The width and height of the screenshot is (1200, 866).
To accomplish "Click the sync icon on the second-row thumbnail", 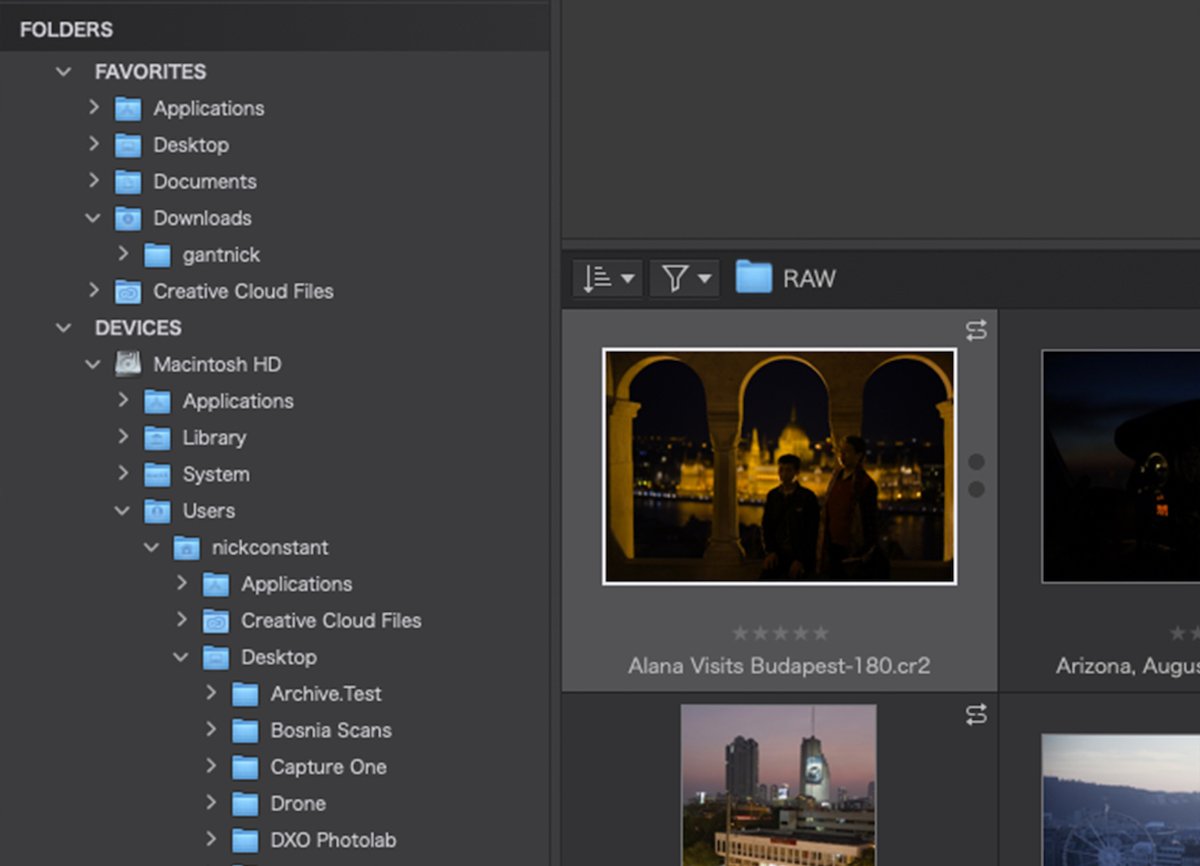I will [x=977, y=716].
